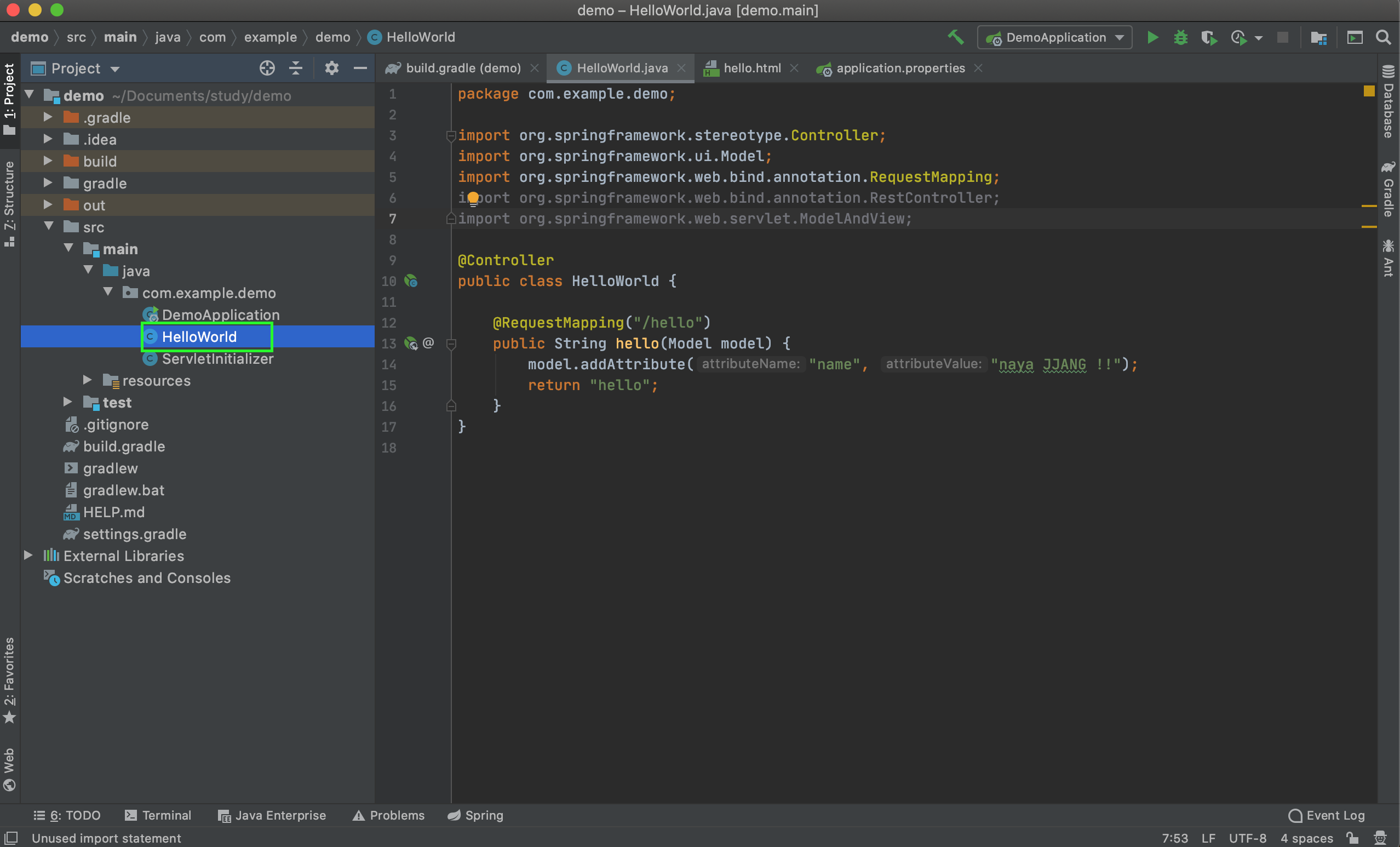Collapse all project tree nodes icon
The width and height of the screenshot is (1400, 847).
tap(295, 68)
